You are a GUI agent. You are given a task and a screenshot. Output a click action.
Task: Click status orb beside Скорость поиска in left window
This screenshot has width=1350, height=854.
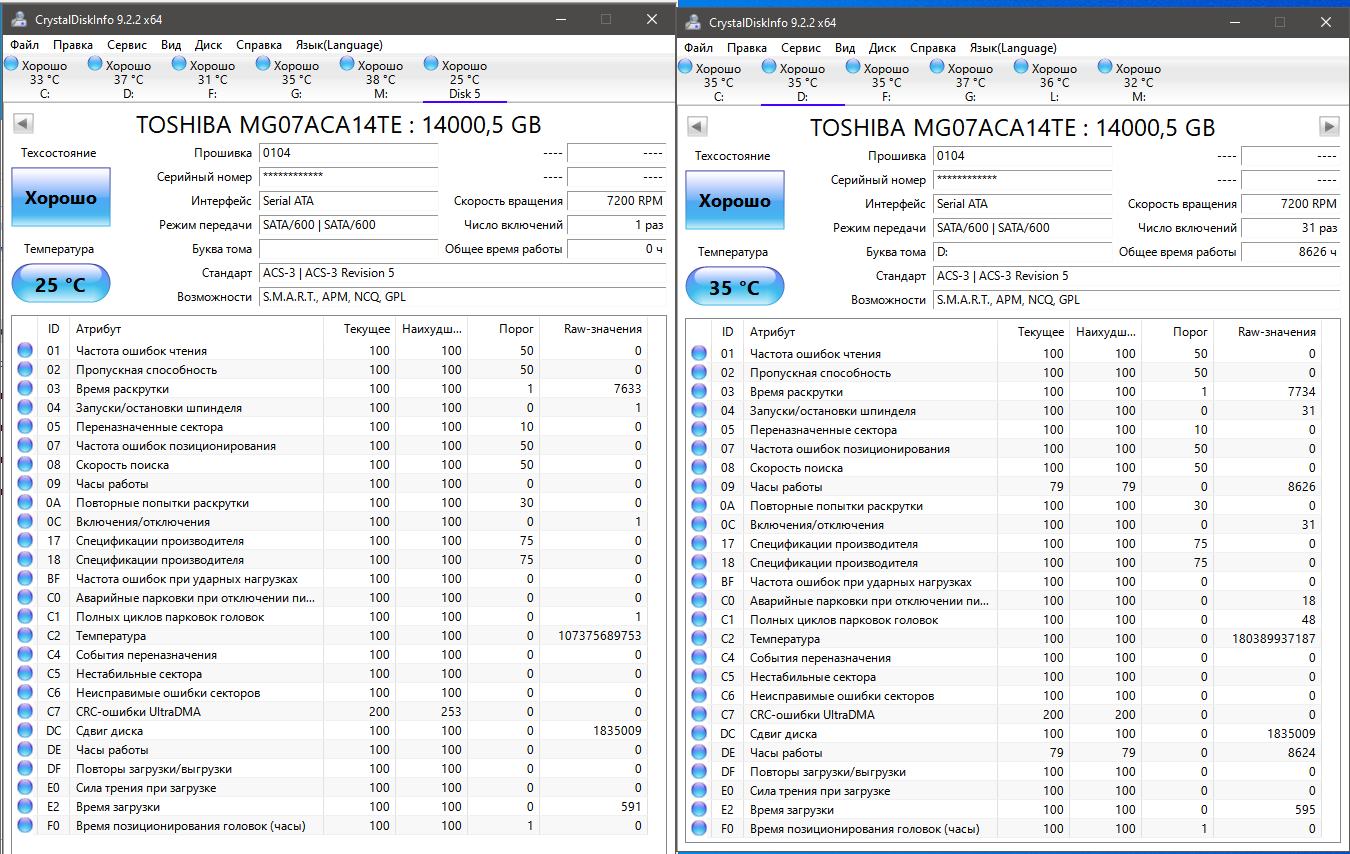tap(25, 465)
